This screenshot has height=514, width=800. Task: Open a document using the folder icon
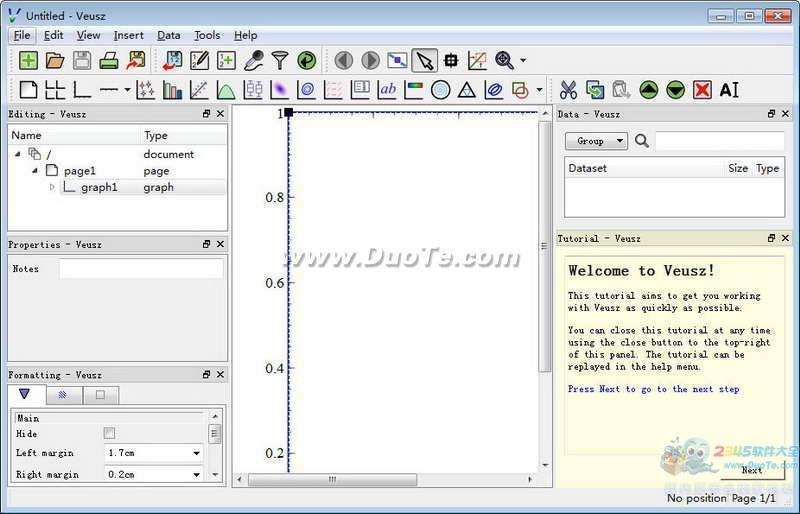pos(55,61)
